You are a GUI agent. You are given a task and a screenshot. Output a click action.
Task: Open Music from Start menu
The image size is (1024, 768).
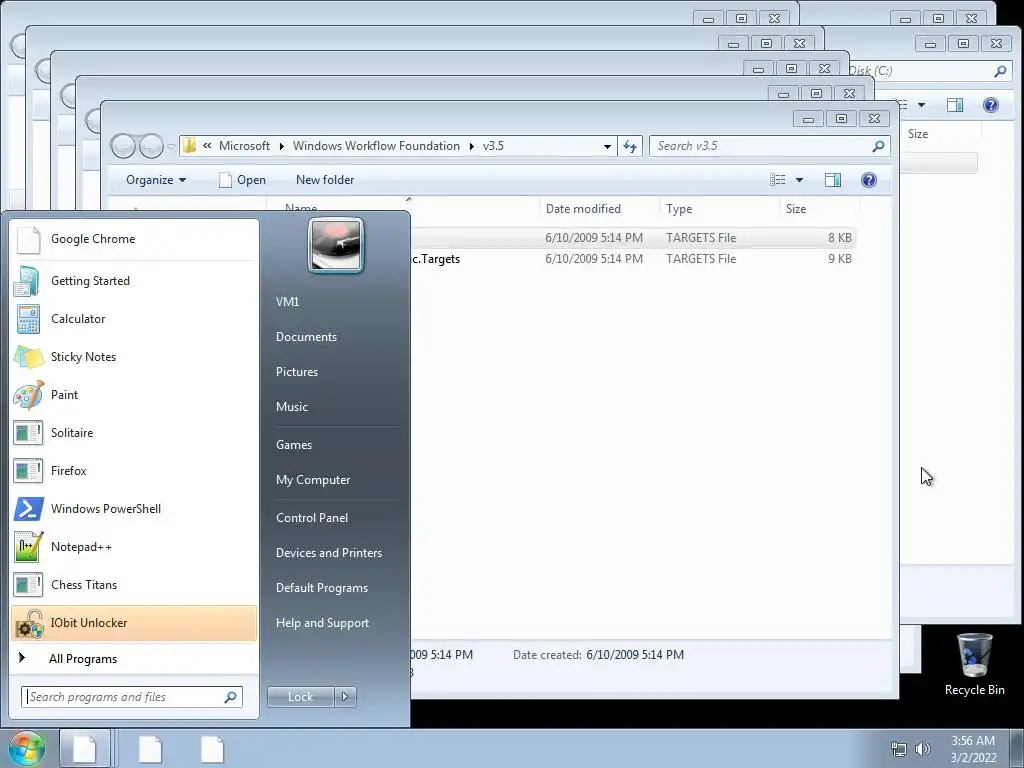pos(291,407)
